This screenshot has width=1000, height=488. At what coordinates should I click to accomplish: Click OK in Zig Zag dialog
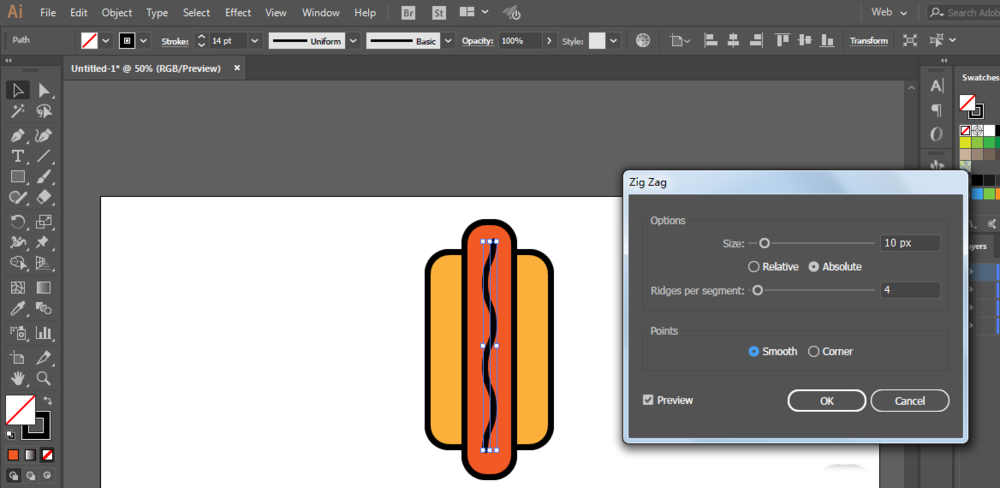tap(826, 400)
